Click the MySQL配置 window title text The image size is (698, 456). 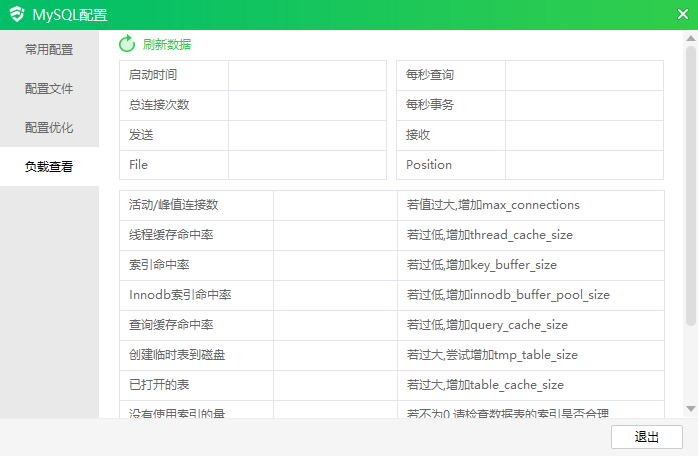coord(70,15)
